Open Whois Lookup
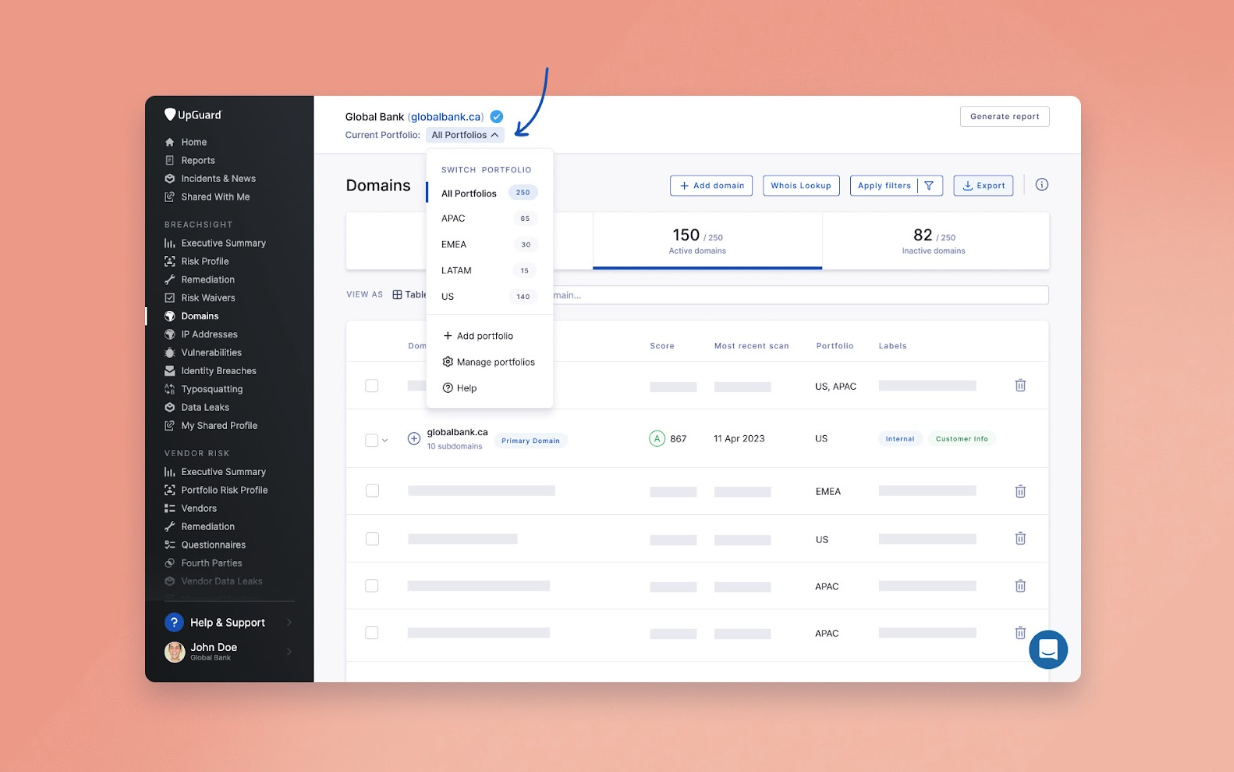 coord(801,185)
